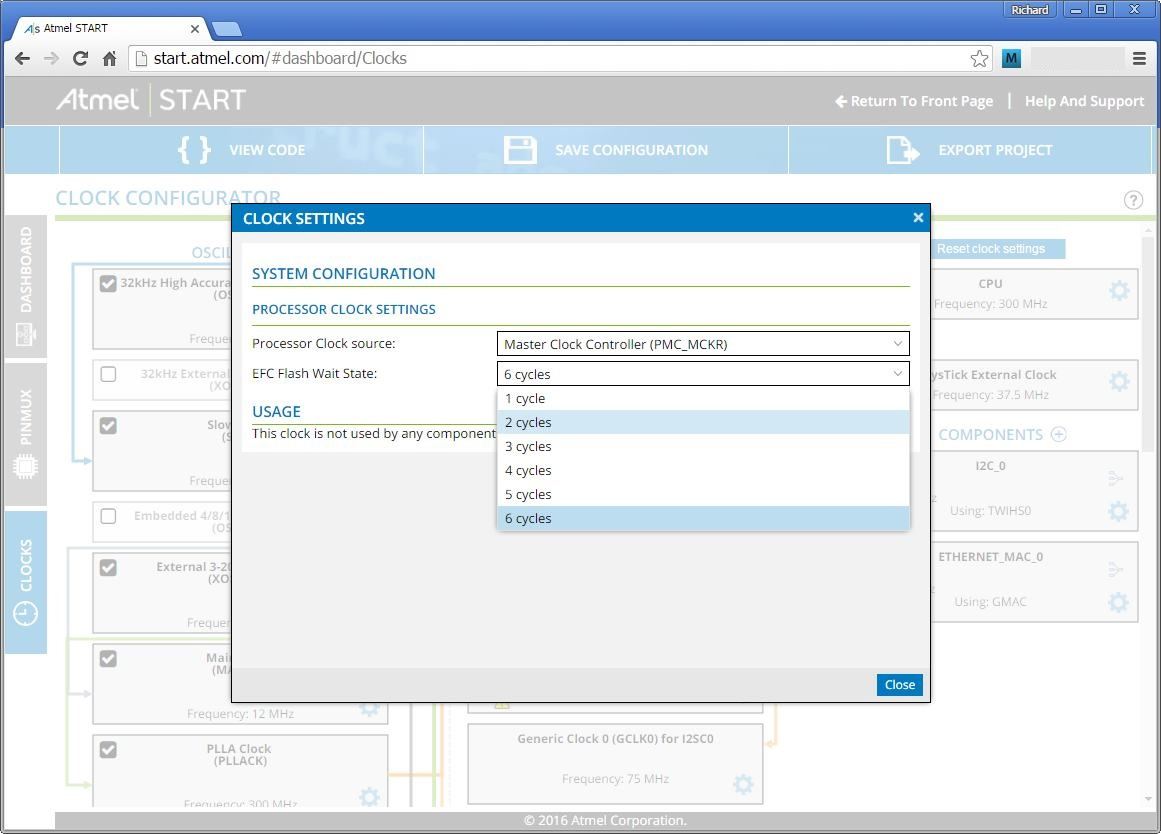Click the 'Using: TWIHS0' text
Screen dimensions: 1161x834
[x=990, y=511]
